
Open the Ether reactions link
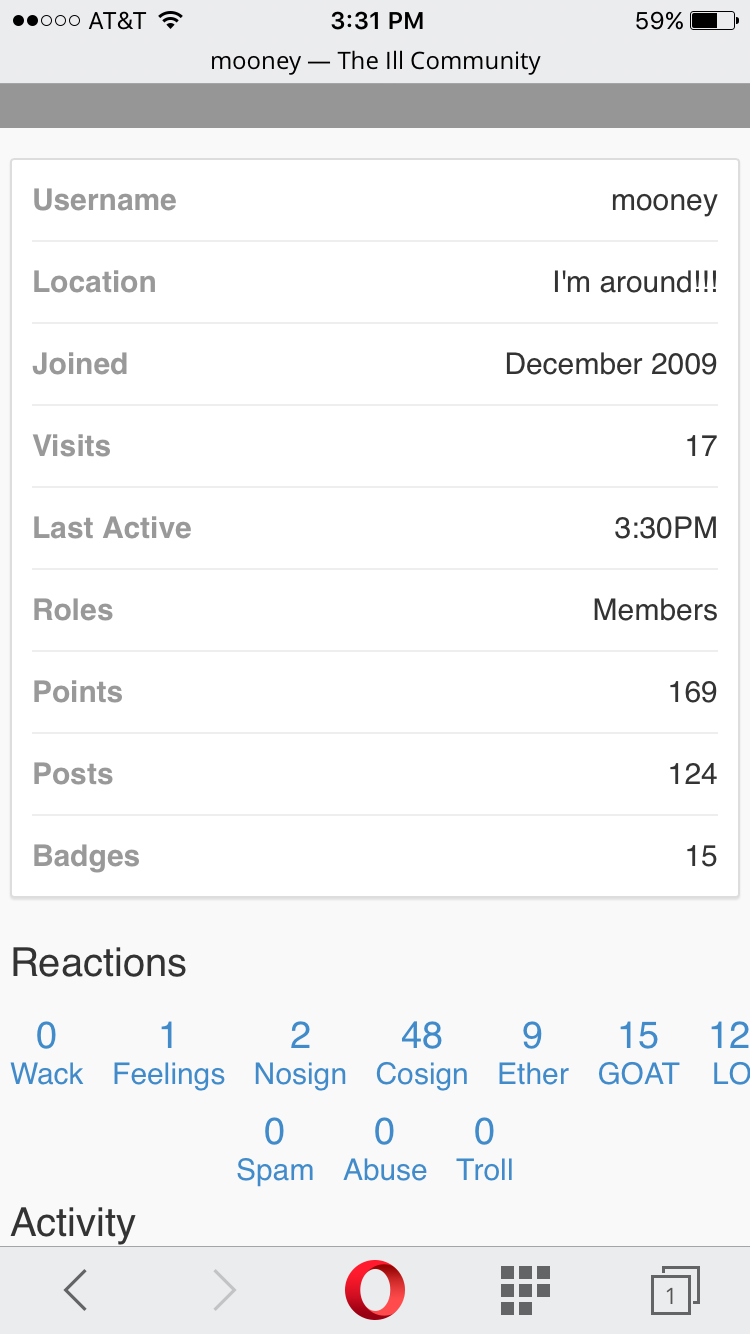[x=533, y=1054]
